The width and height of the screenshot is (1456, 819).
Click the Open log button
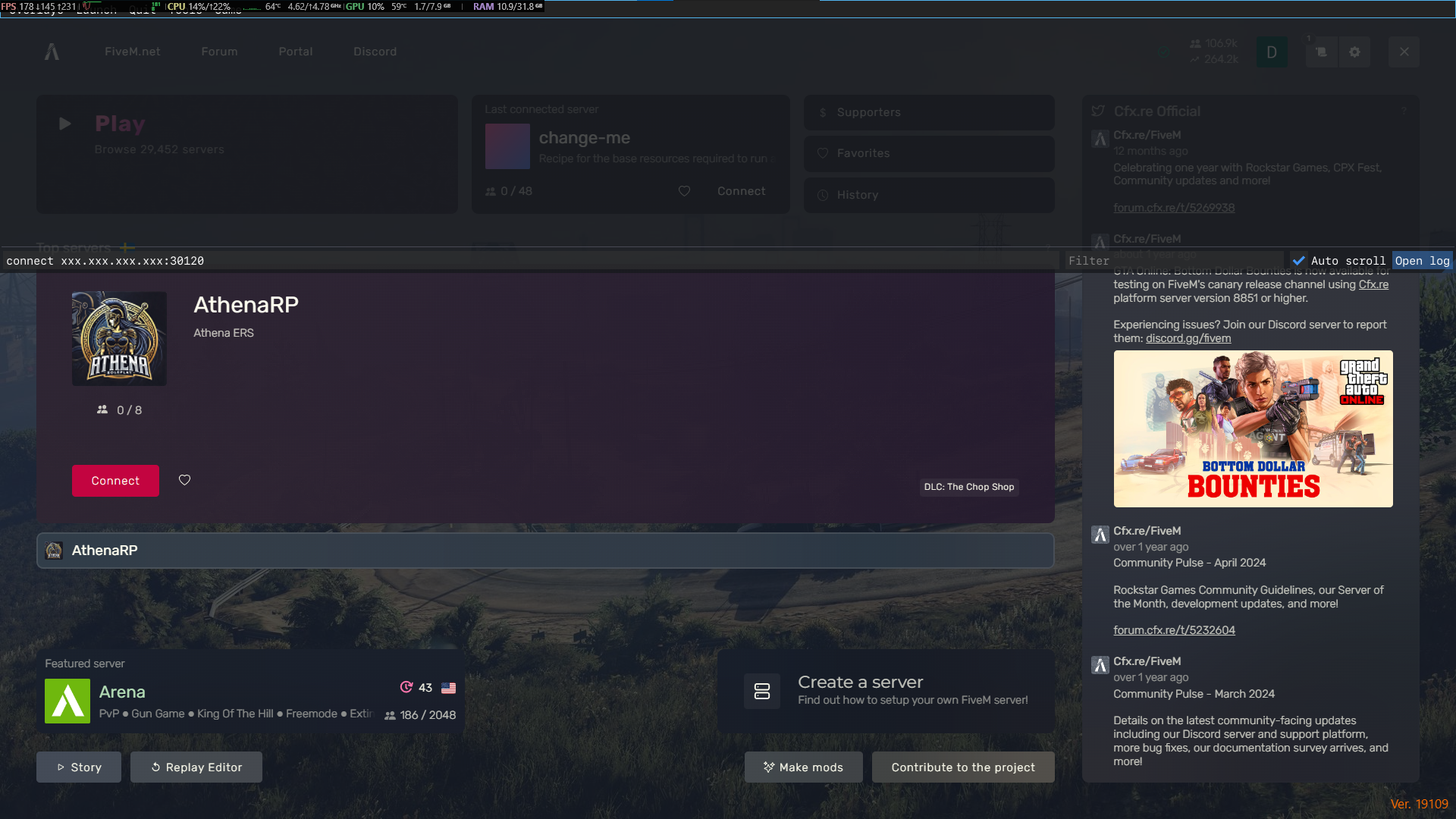tap(1422, 261)
